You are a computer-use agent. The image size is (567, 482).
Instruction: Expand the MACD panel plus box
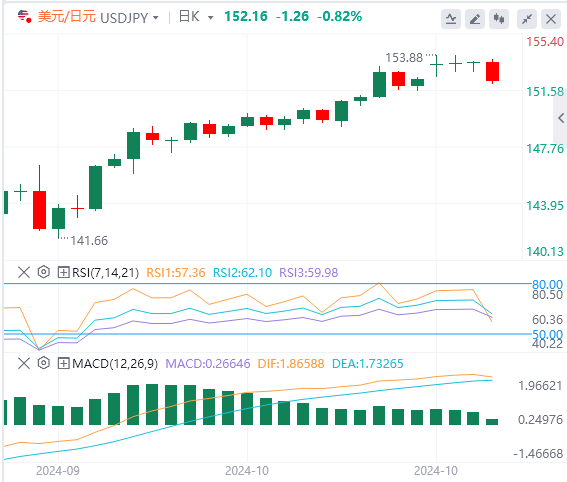point(63,363)
